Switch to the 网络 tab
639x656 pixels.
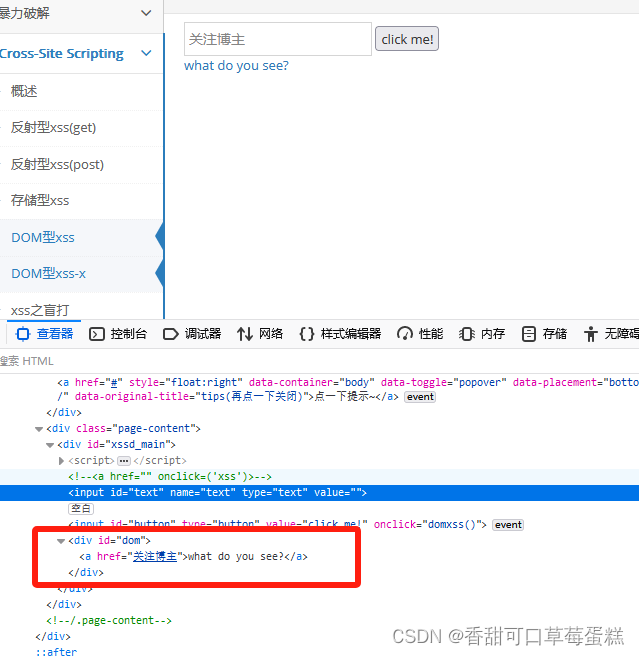(x=271, y=334)
